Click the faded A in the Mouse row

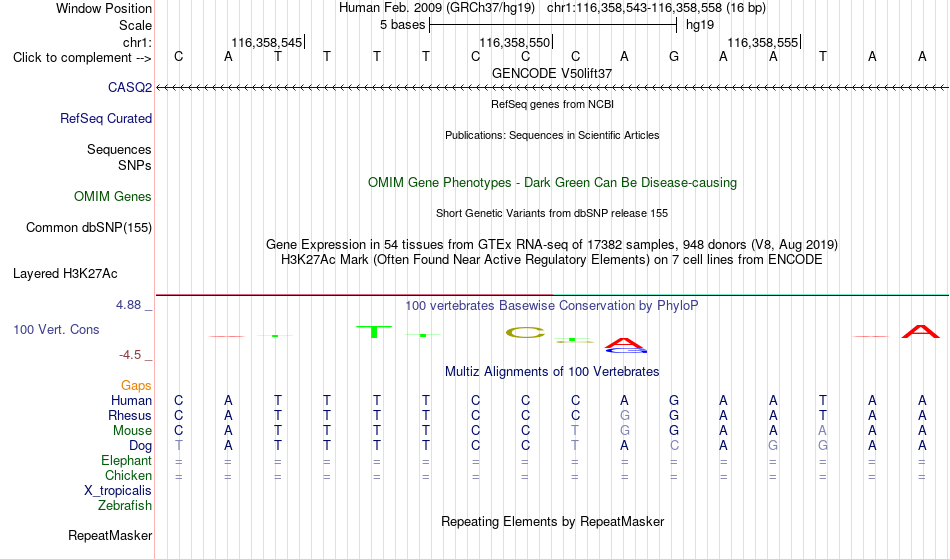(822, 431)
